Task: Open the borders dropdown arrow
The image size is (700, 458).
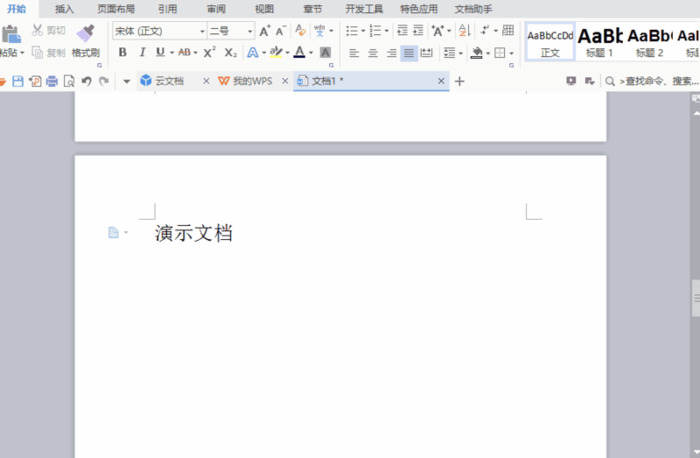Action: [x=512, y=53]
